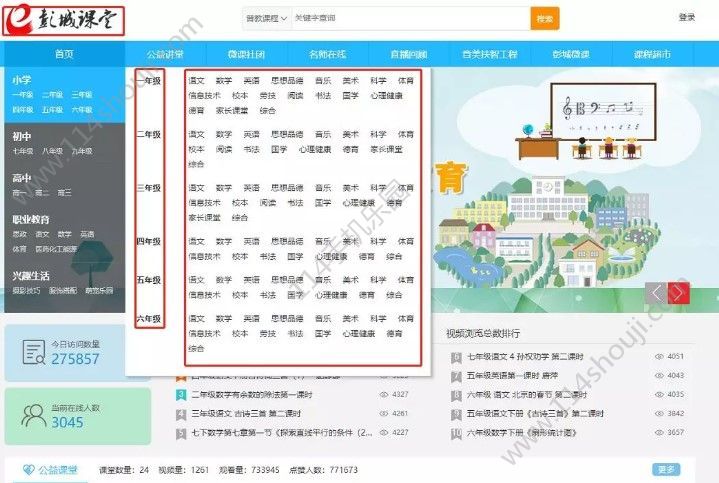This screenshot has height=483, width=719.
Task: Open 六年级 语文 北京的春节 第二课时
Action: pyautogui.click(x=527, y=394)
